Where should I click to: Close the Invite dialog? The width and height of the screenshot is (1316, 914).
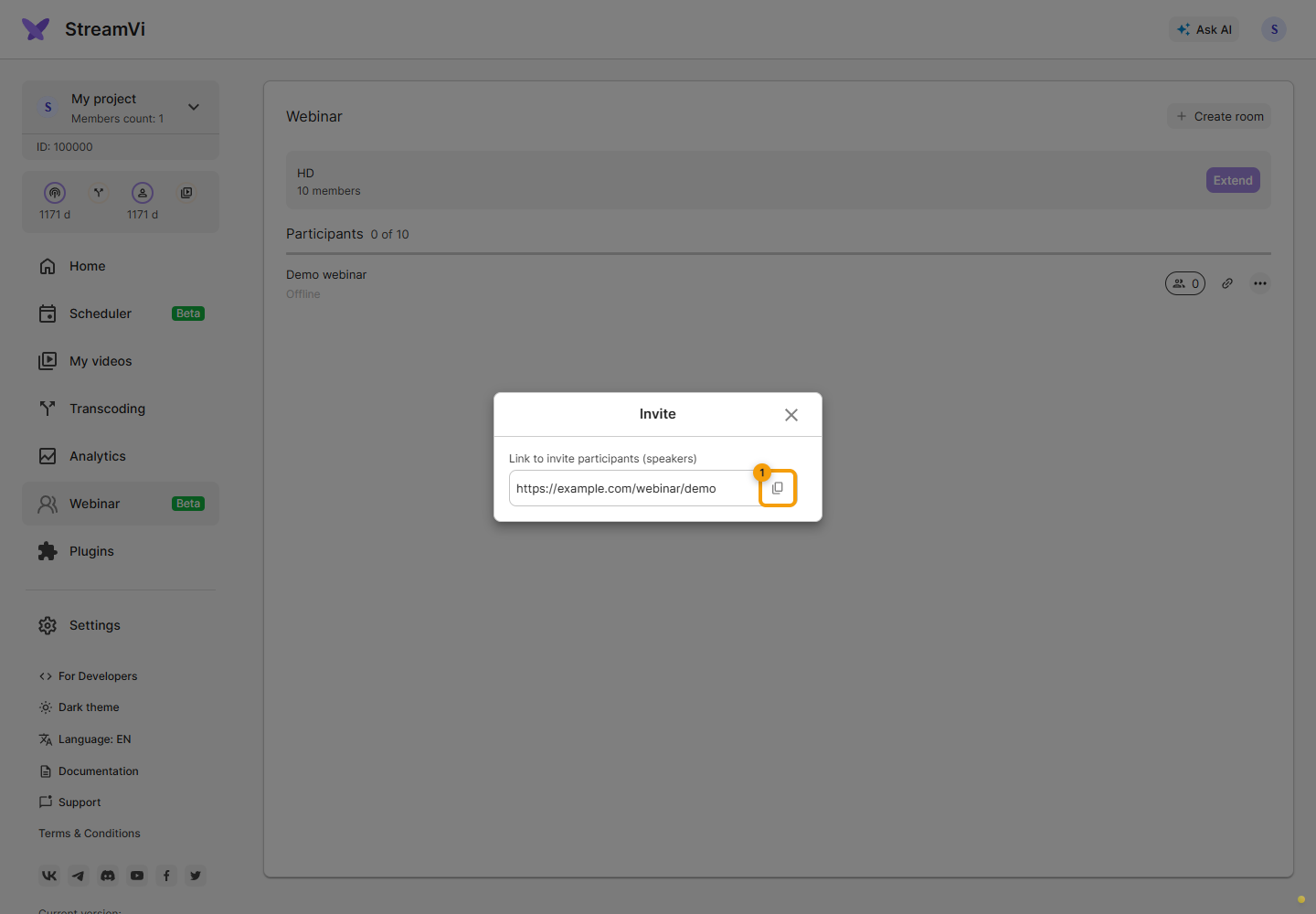pyautogui.click(x=791, y=415)
